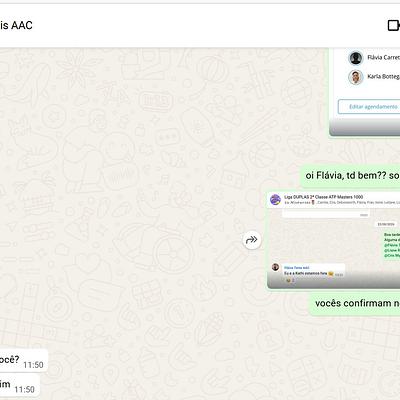Open Flávia Carre profile picture
This screenshot has width=400, height=400.
[356, 58]
